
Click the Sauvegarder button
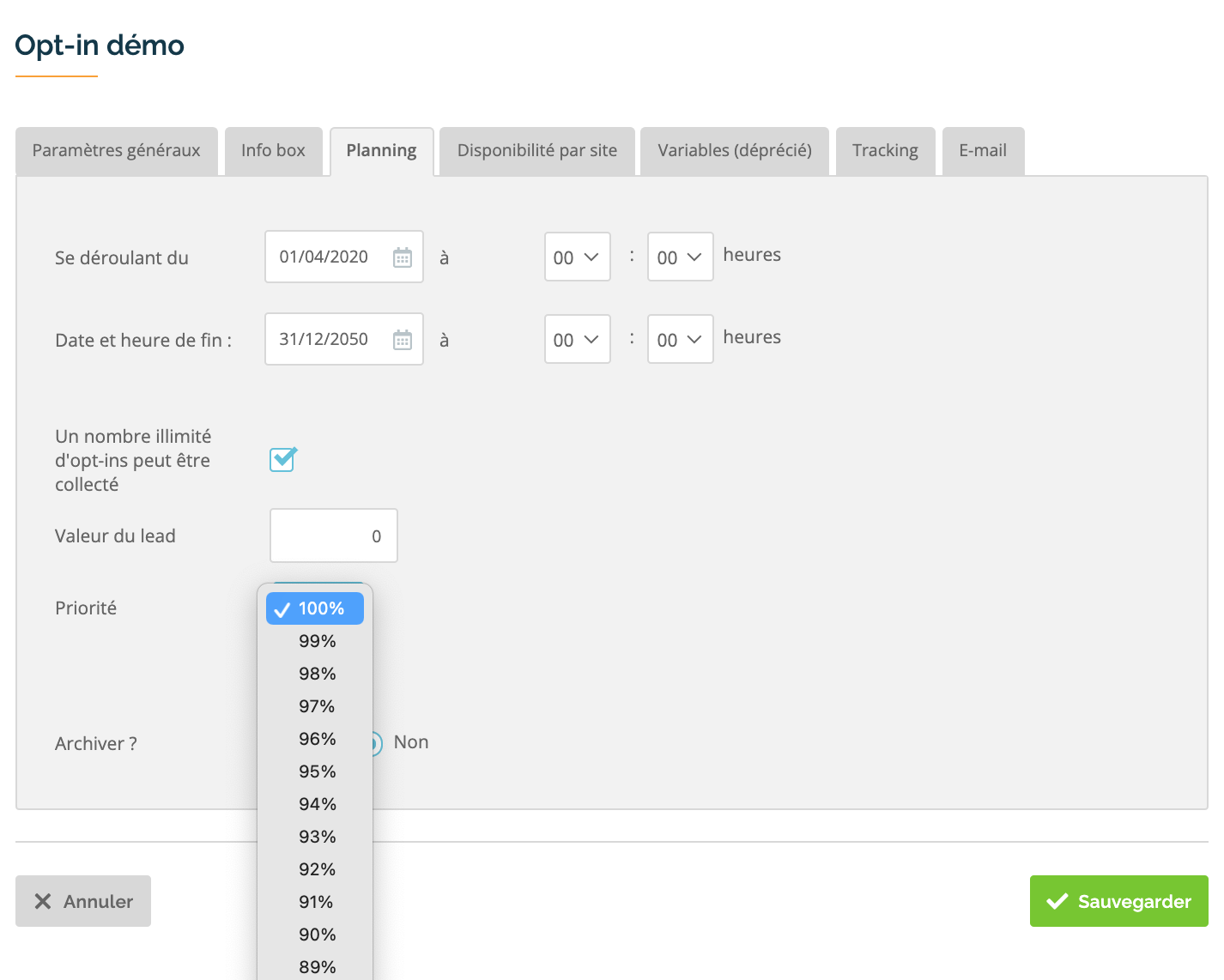[x=1119, y=901]
